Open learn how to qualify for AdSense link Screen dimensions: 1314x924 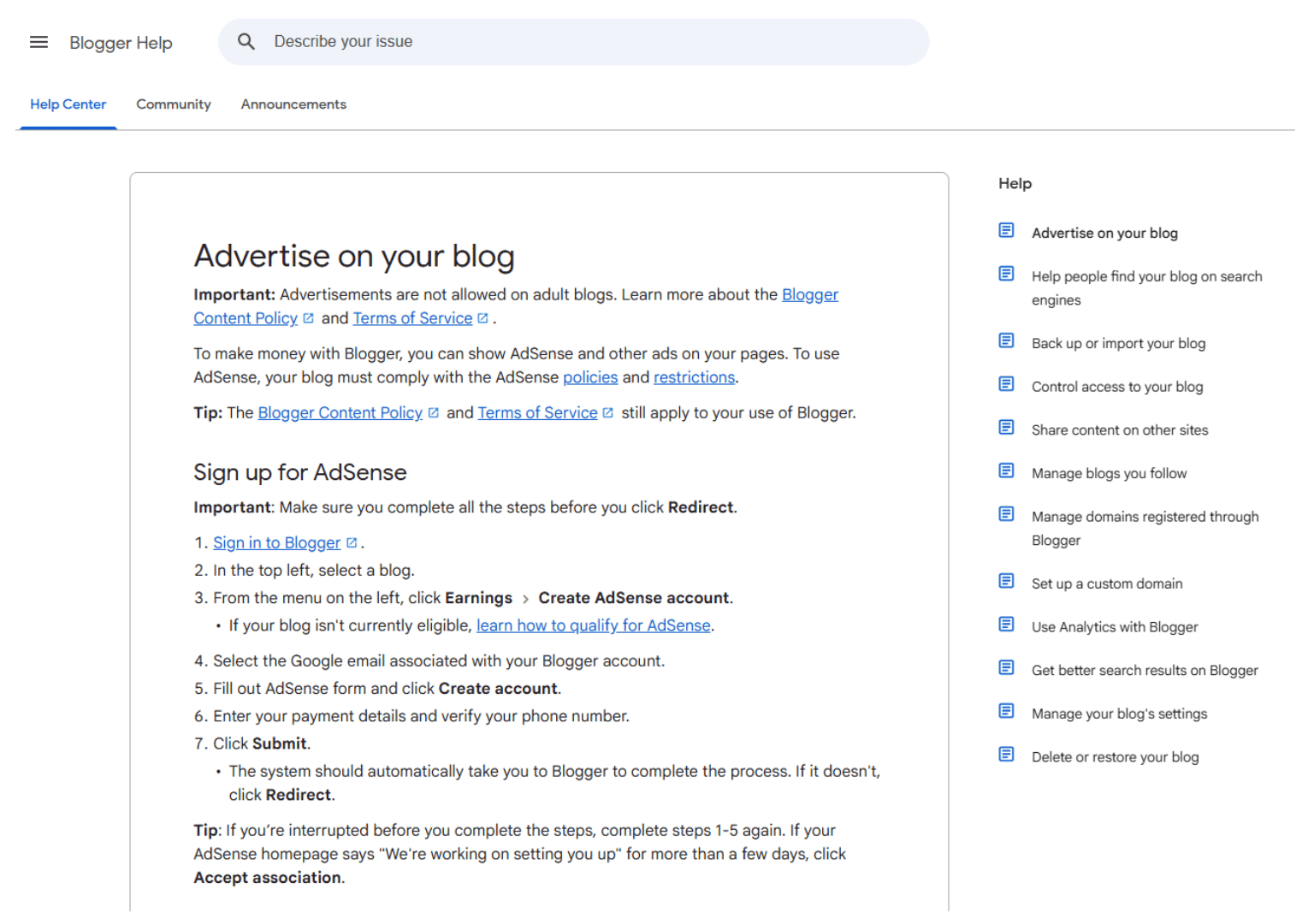[594, 625]
